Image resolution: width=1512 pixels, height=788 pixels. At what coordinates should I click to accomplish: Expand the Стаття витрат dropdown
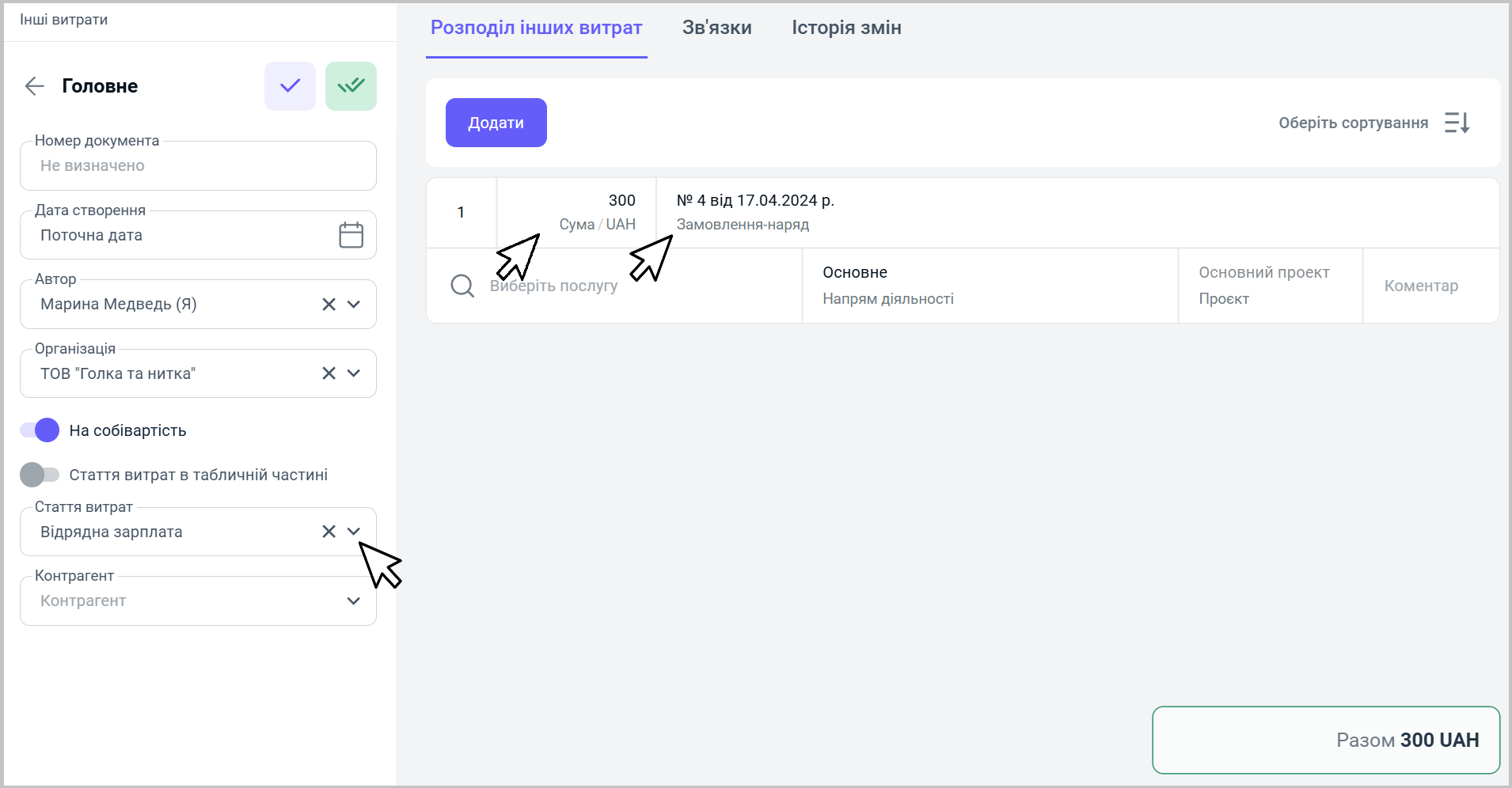pyautogui.click(x=354, y=532)
